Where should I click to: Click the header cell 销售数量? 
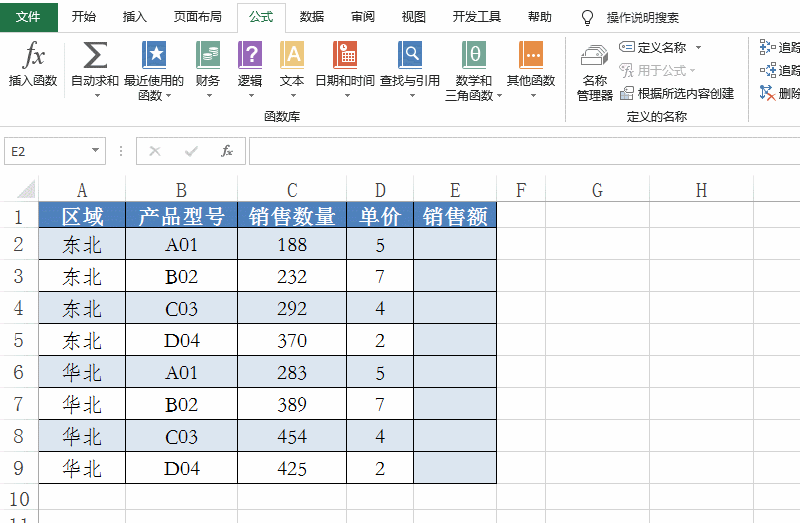pyautogui.click(x=292, y=215)
